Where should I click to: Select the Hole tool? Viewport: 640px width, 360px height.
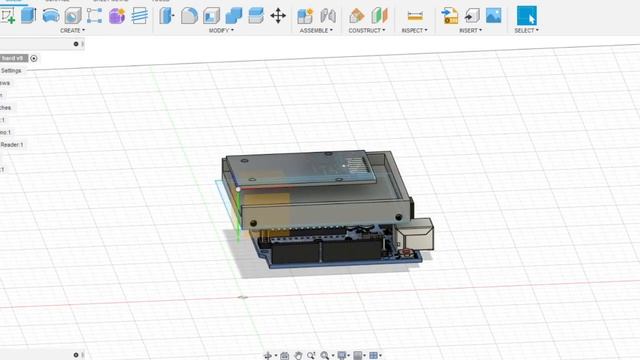pyautogui.click(x=73, y=16)
